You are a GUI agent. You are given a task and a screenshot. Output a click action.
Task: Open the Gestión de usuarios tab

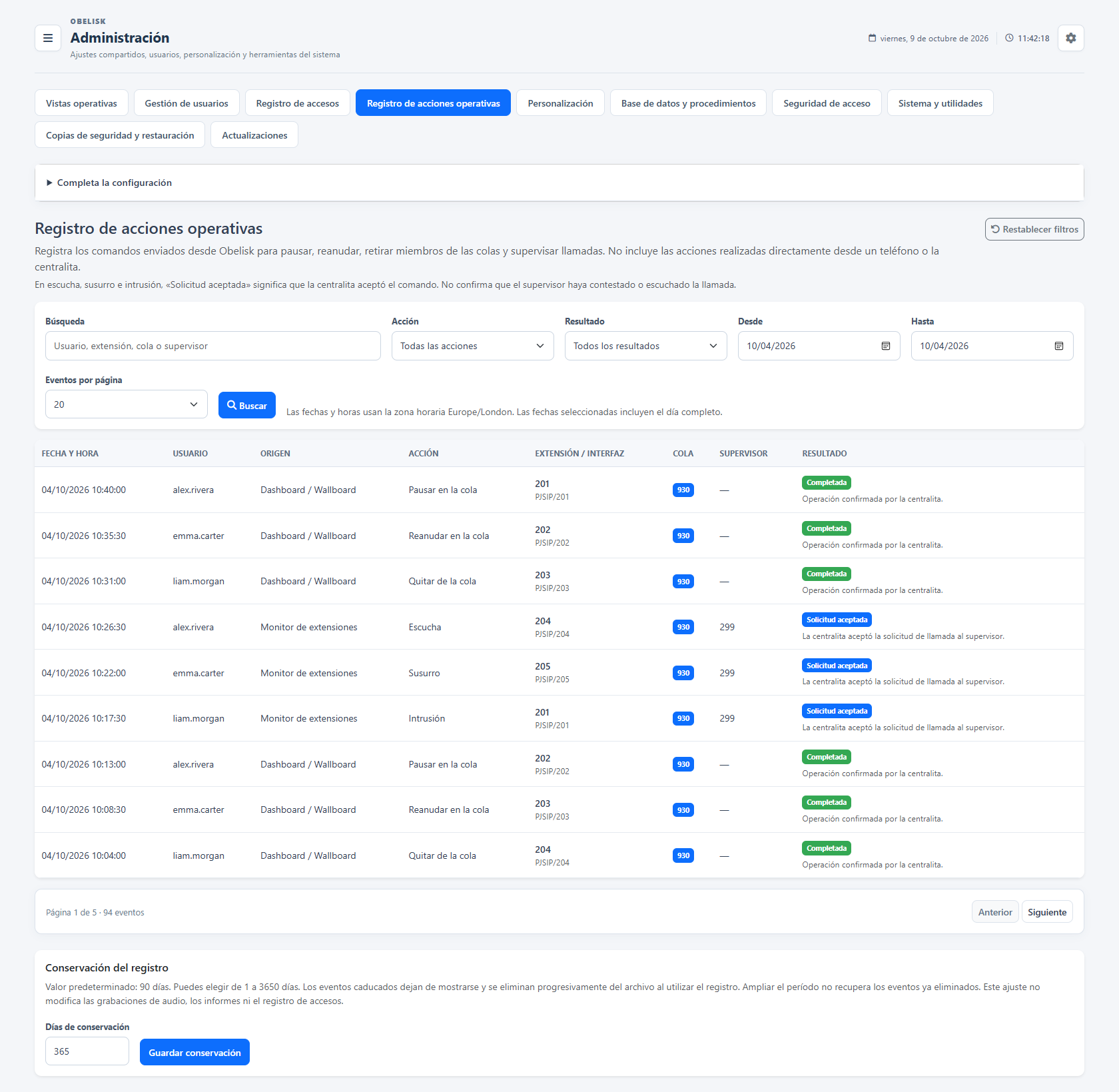[x=186, y=103]
